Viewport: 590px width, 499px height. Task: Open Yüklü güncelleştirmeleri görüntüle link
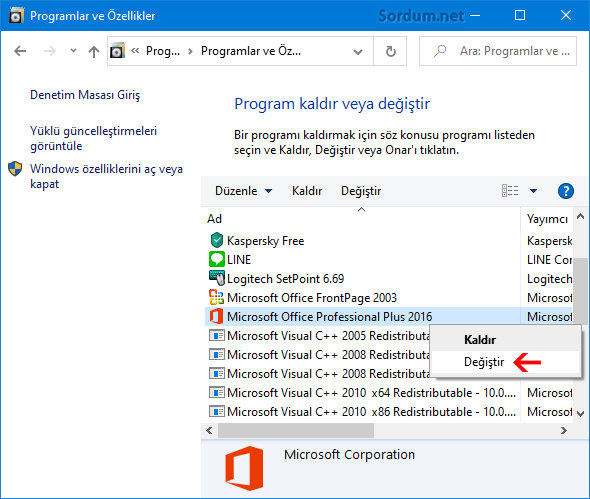coord(93,138)
